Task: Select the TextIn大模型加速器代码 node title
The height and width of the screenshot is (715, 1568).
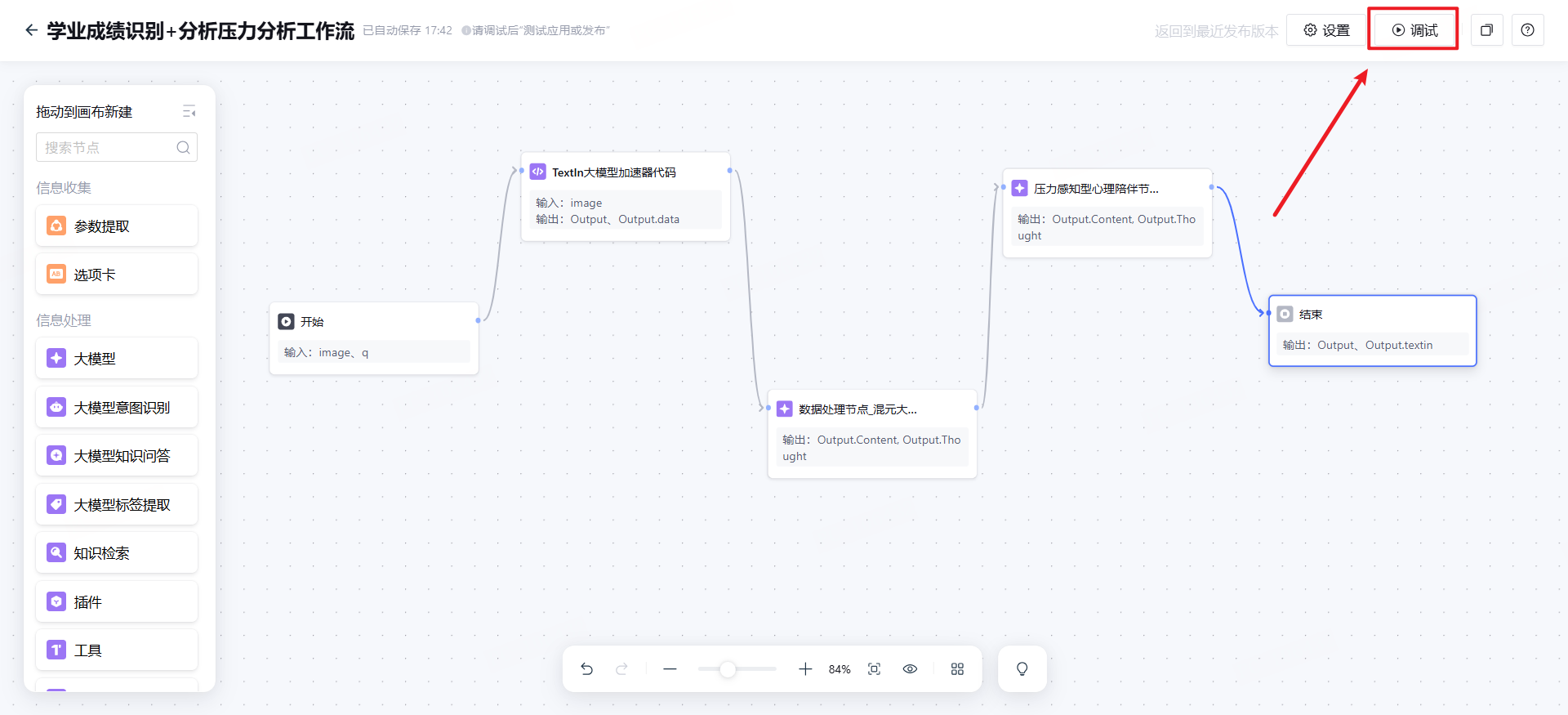Action: 614,172
